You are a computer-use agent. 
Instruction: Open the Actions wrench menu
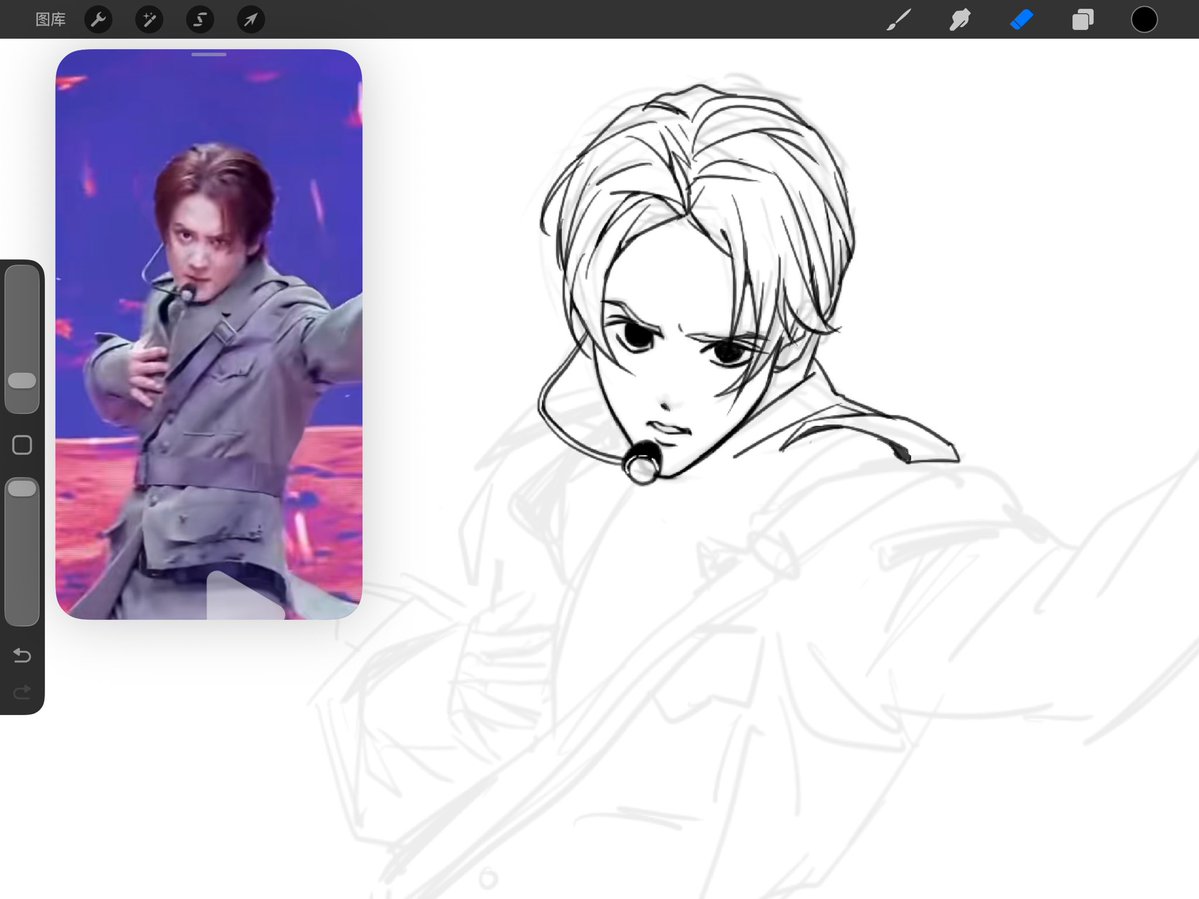pyautogui.click(x=98, y=19)
